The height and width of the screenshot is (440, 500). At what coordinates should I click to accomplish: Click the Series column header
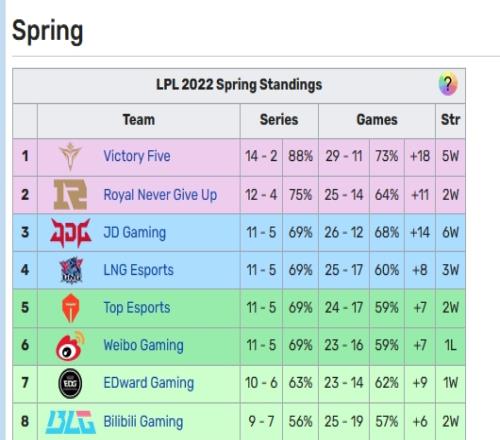point(279,120)
